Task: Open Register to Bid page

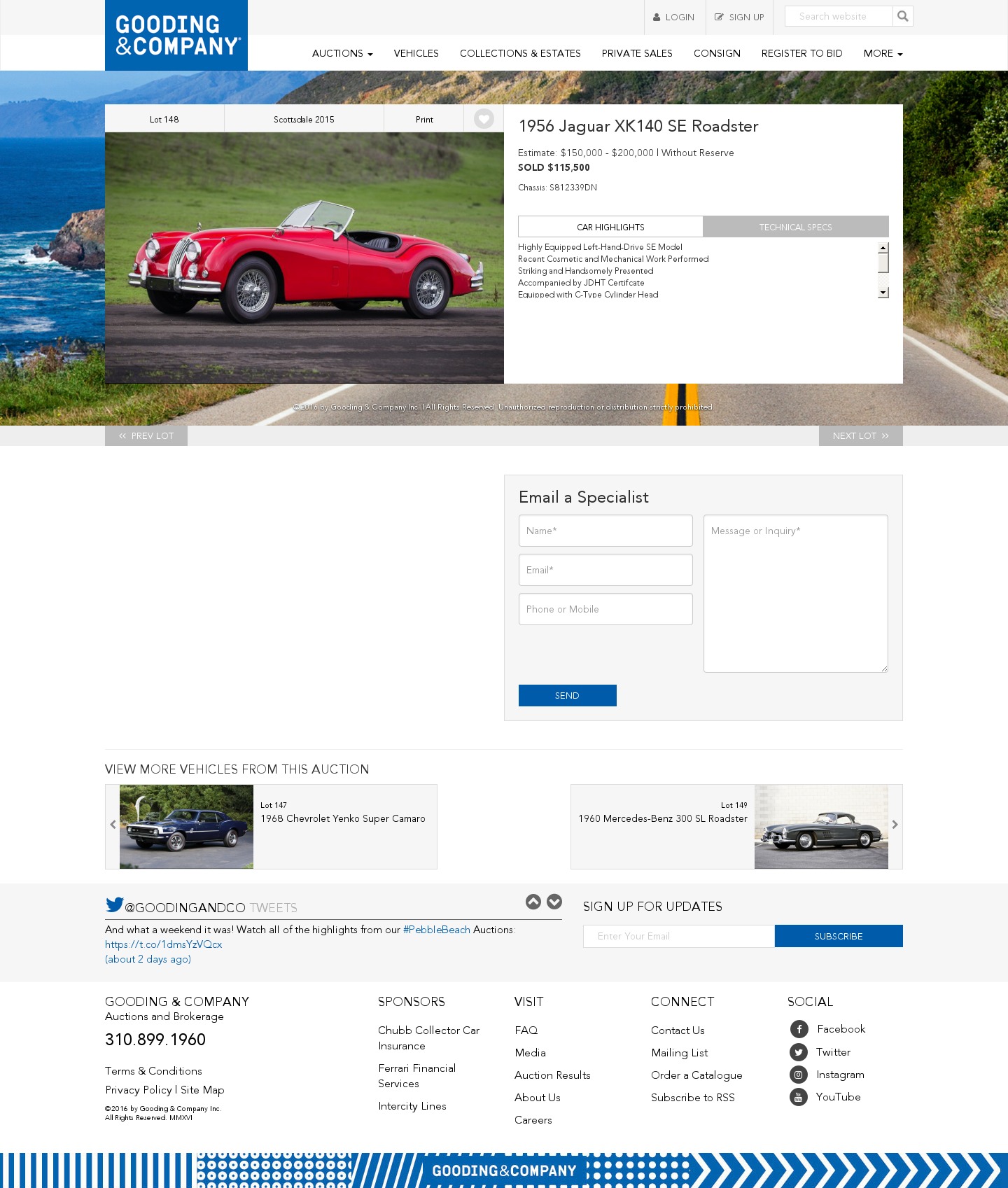Action: pyautogui.click(x=801, y=53)
